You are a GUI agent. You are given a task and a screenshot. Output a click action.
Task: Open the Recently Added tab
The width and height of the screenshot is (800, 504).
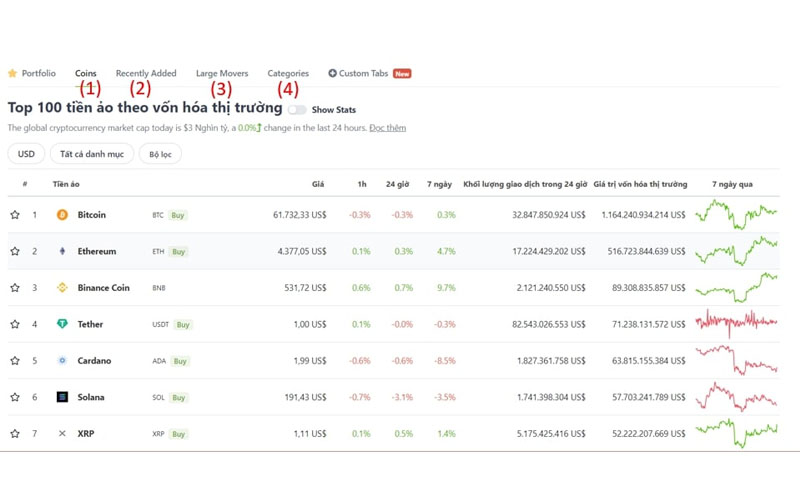point(146,73)
